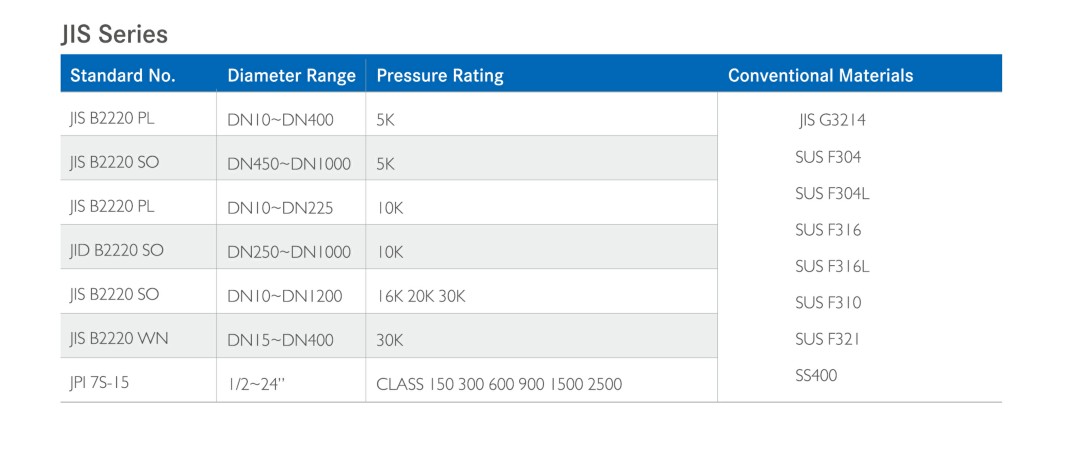Select the DN250~DN1000 diameter cell
The image size is (1077, 463).
[x=289, y=252]
